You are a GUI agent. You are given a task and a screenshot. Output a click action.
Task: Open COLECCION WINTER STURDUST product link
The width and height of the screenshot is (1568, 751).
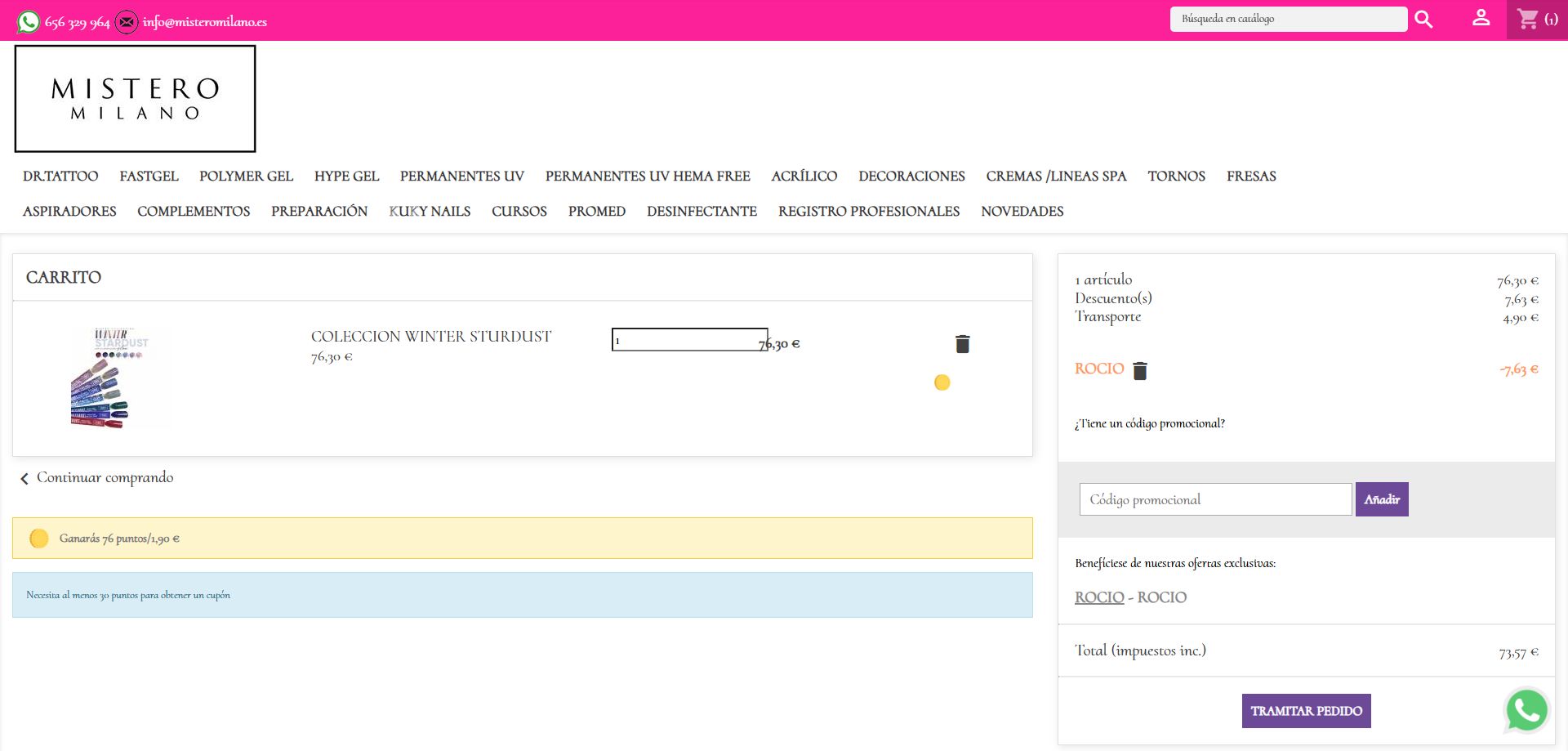coord(431,337)
